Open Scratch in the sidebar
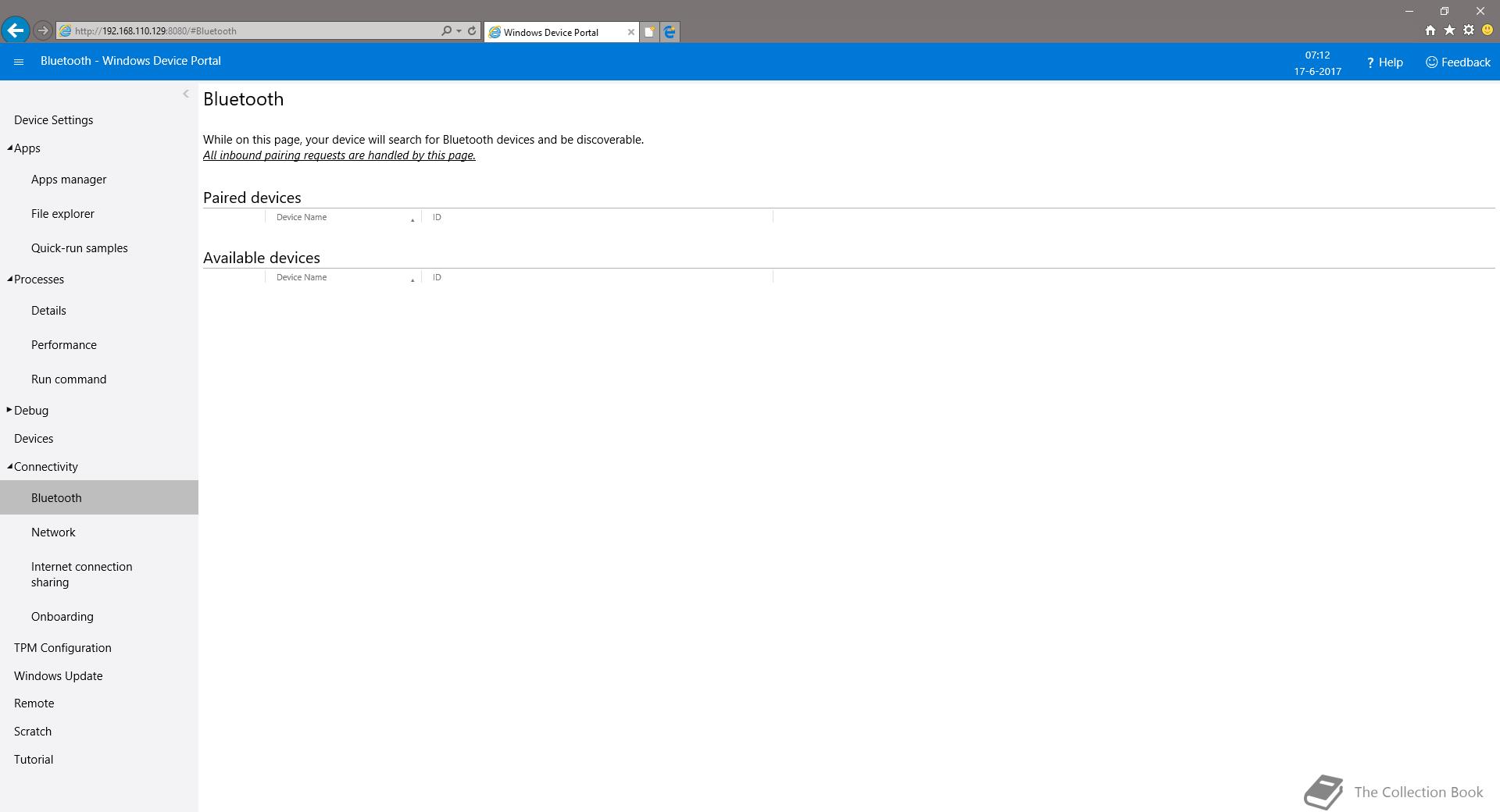 (x=33, y=732)
